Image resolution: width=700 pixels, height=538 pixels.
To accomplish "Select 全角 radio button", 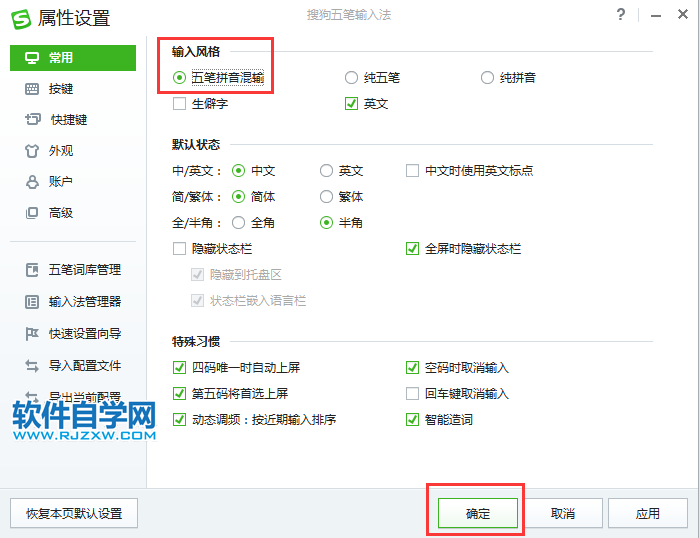I will coord(238,223).
